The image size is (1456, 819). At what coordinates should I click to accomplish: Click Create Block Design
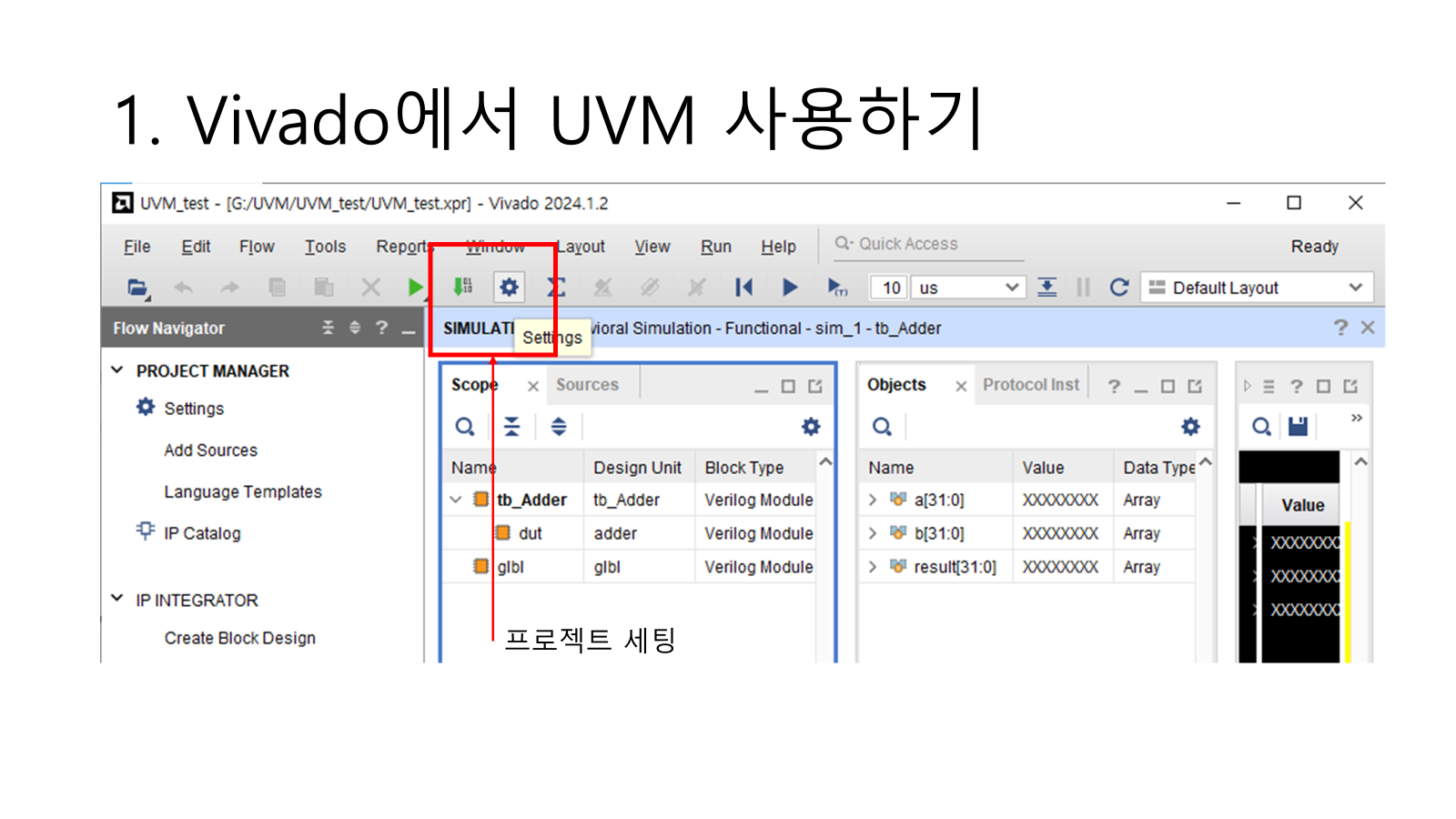pos(239,639)
